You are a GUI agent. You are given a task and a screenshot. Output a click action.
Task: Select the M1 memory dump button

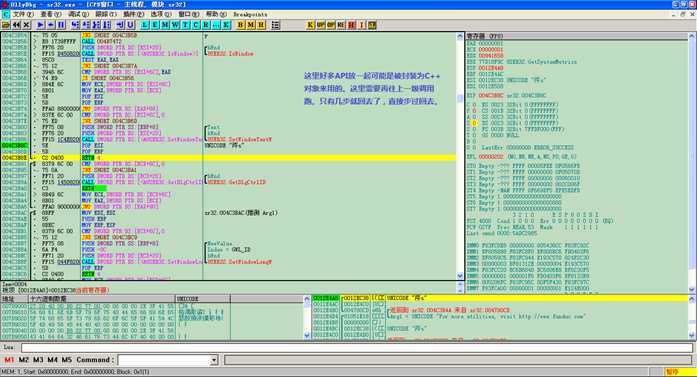point(9,360)
